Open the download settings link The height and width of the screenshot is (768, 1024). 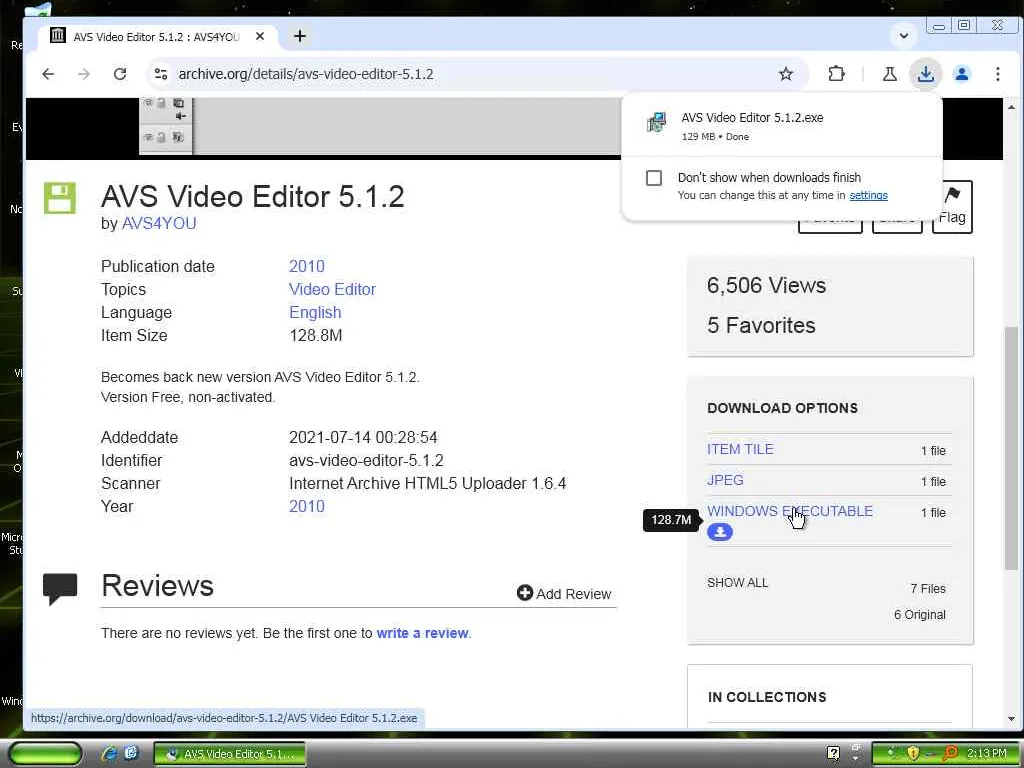point(868,195)
